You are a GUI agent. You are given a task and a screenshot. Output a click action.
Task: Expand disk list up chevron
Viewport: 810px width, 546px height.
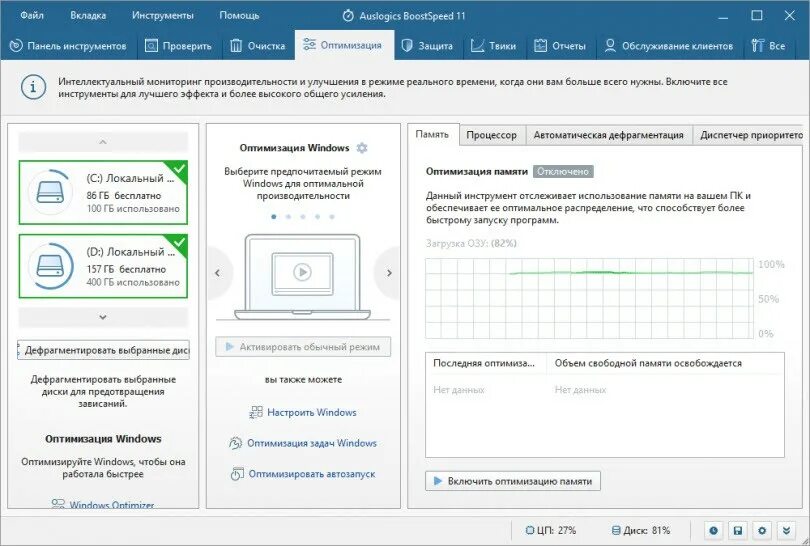coord(103,142)
